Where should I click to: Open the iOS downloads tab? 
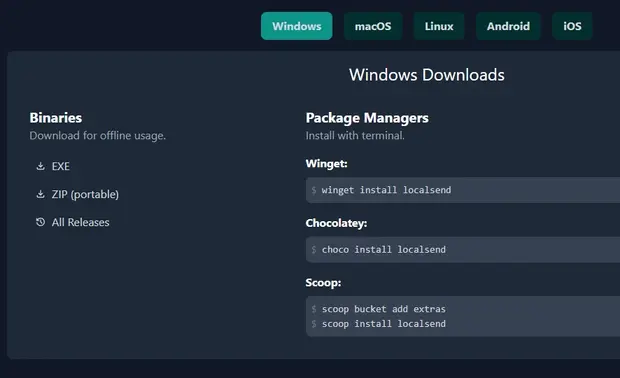pos(572,26)
